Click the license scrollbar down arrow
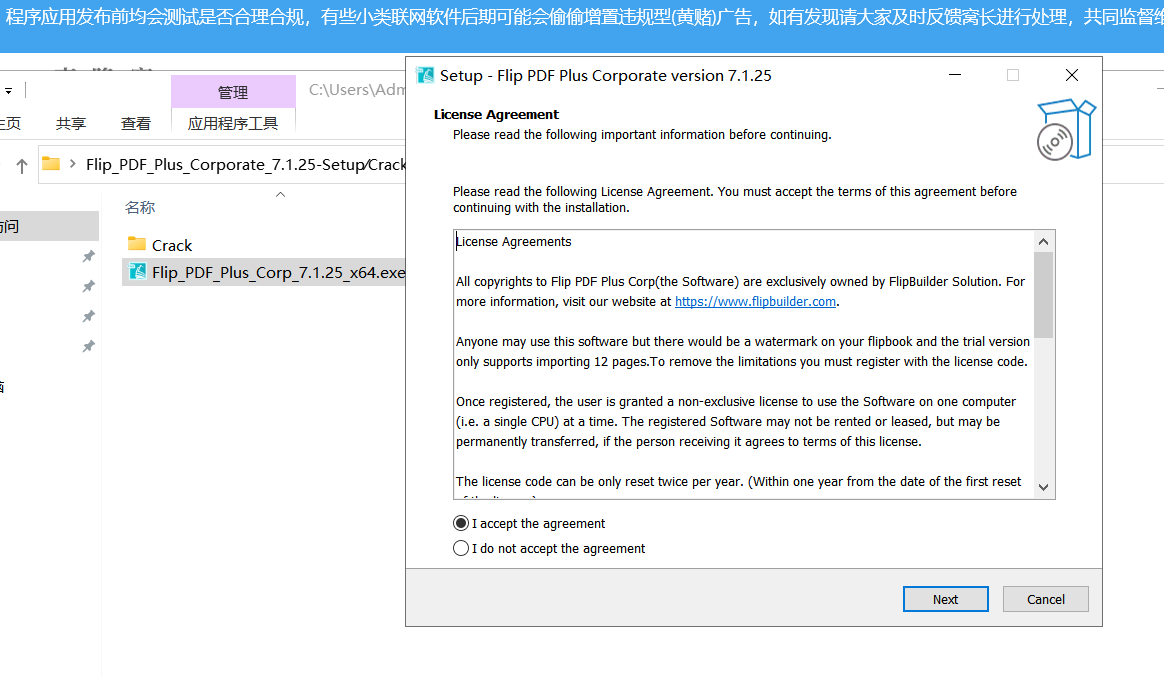 1043,487
